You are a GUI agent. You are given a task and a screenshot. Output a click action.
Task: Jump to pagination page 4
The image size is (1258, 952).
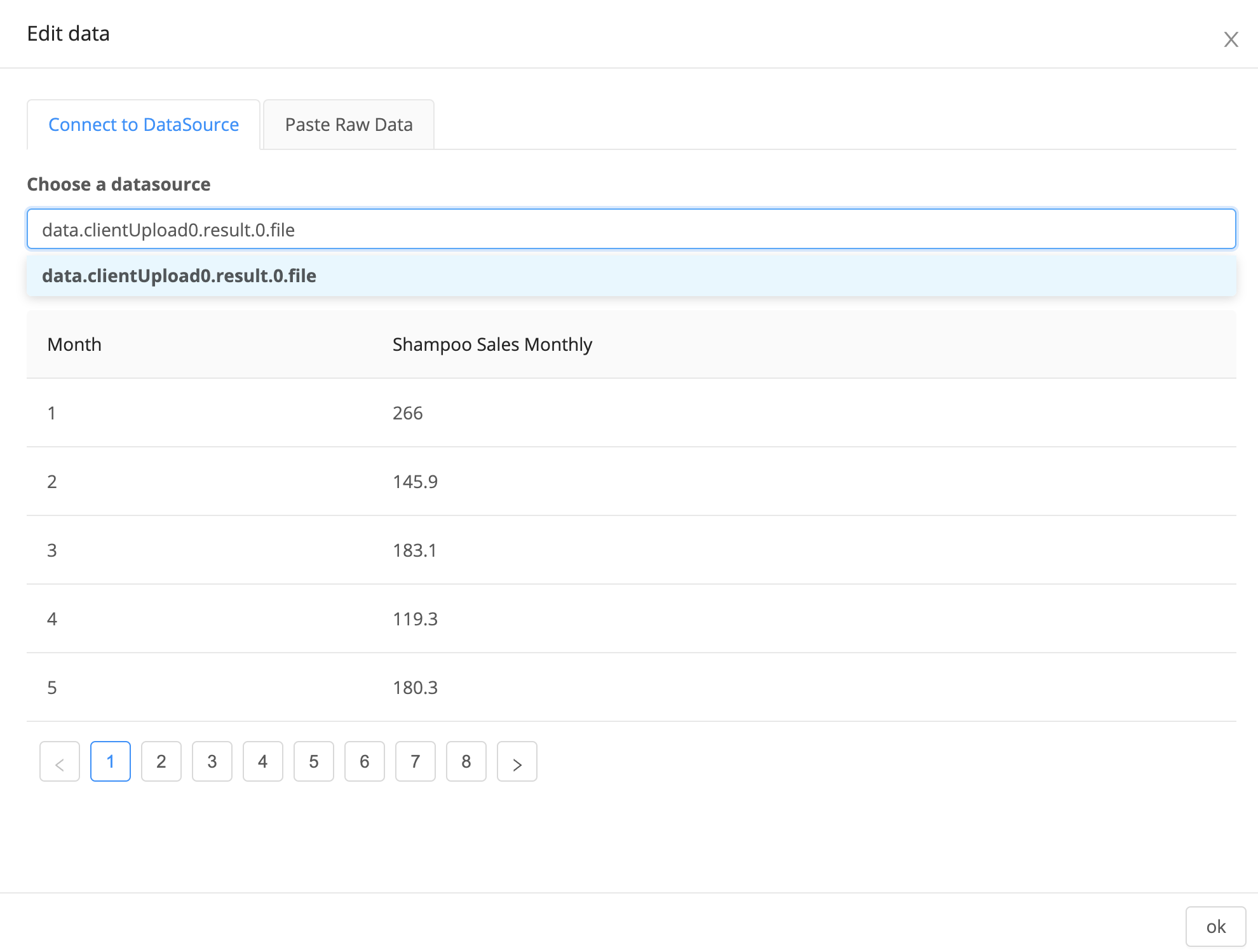pyautogui.click(x=263, y=761)
